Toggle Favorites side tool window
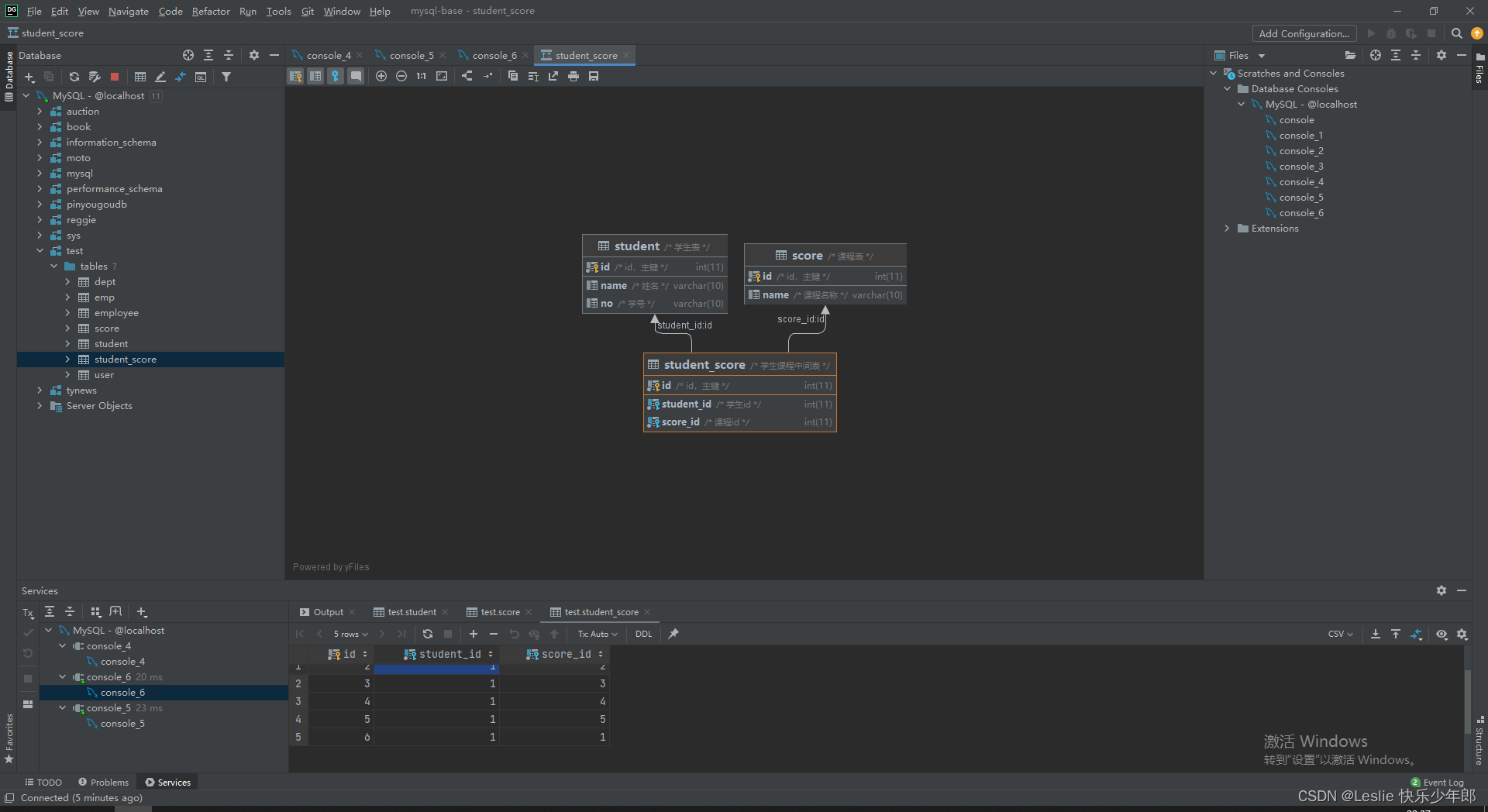 pyautogui.click(x=9, y=738)
